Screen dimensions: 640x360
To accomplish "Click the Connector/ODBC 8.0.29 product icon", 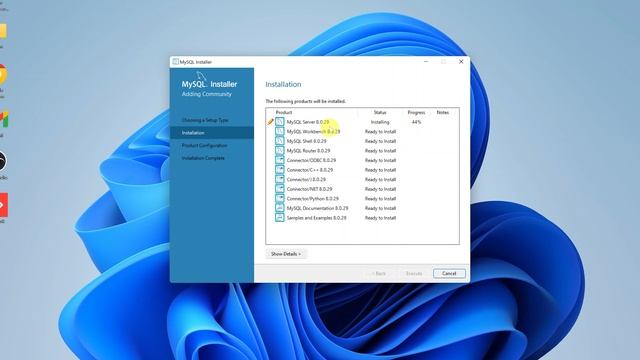I will click(280, 160).
